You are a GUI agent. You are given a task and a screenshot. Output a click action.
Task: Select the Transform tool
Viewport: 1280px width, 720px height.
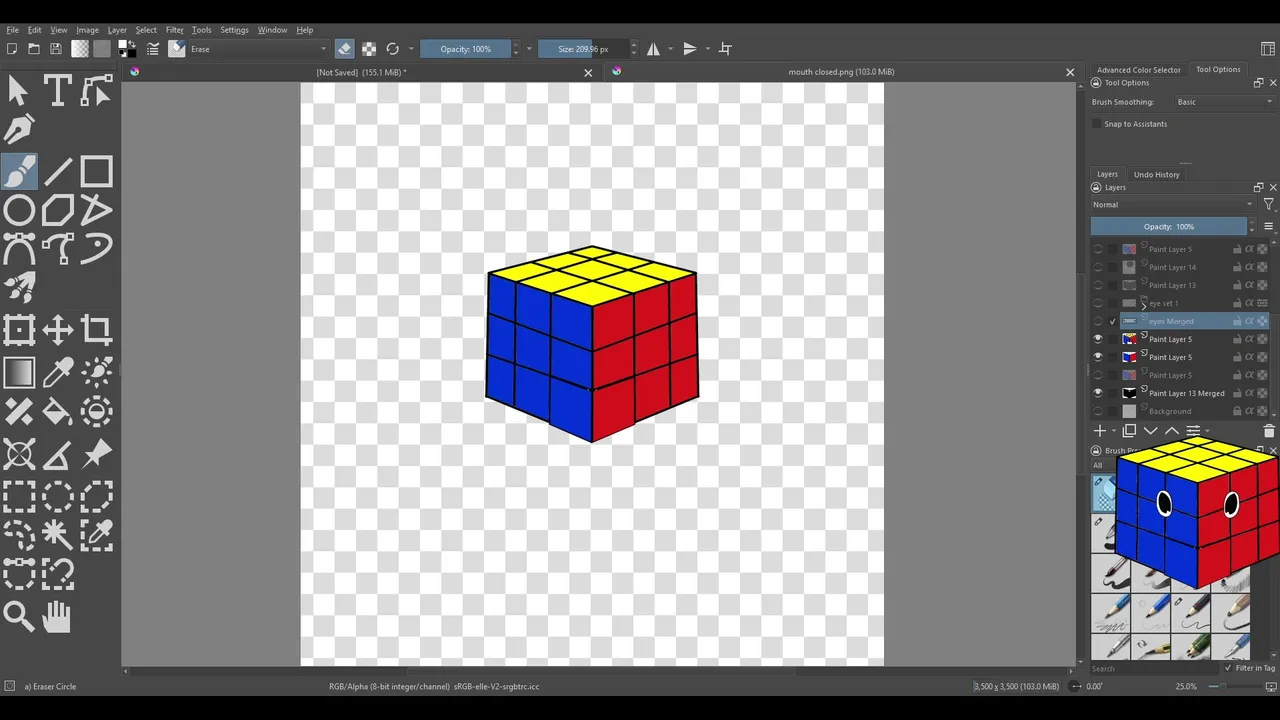[19, 330]
